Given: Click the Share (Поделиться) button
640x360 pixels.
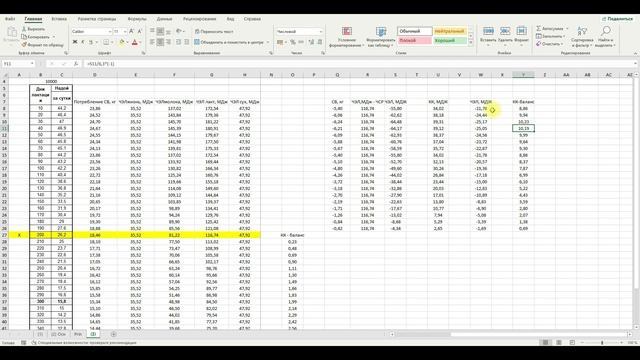Looking at the screenshot, I should pos(617,19).
